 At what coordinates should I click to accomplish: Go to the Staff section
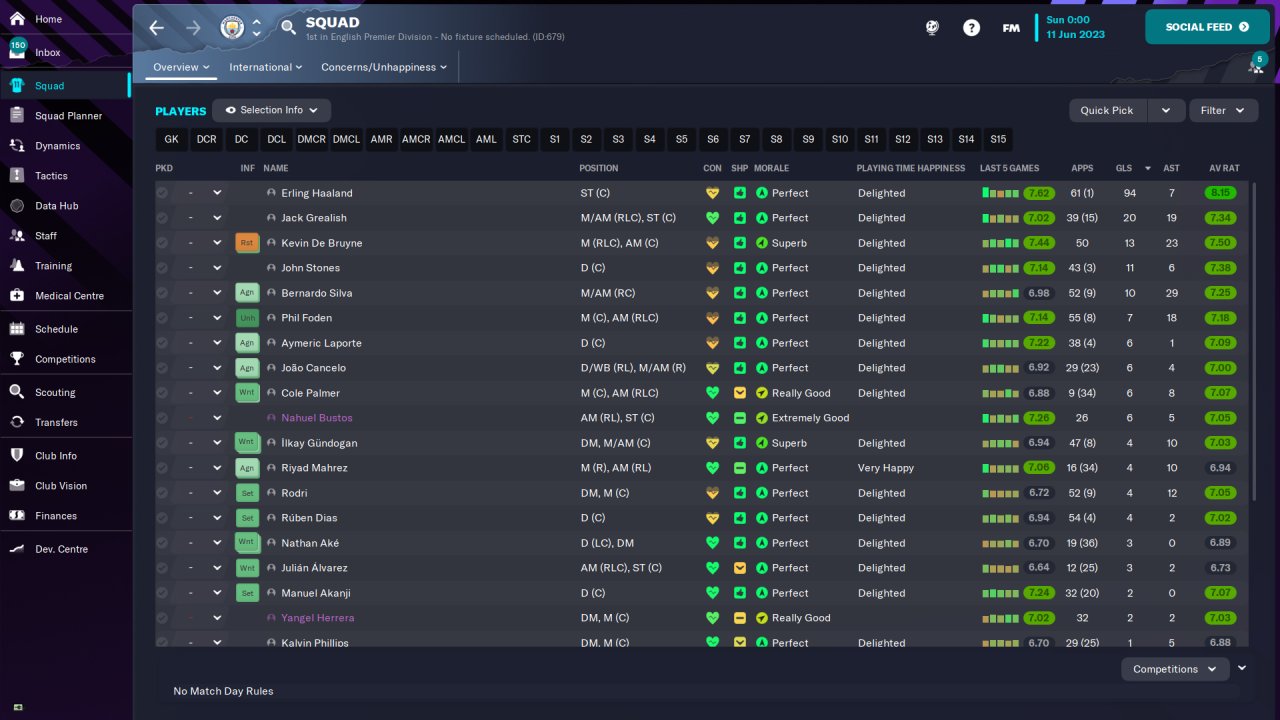66,236
